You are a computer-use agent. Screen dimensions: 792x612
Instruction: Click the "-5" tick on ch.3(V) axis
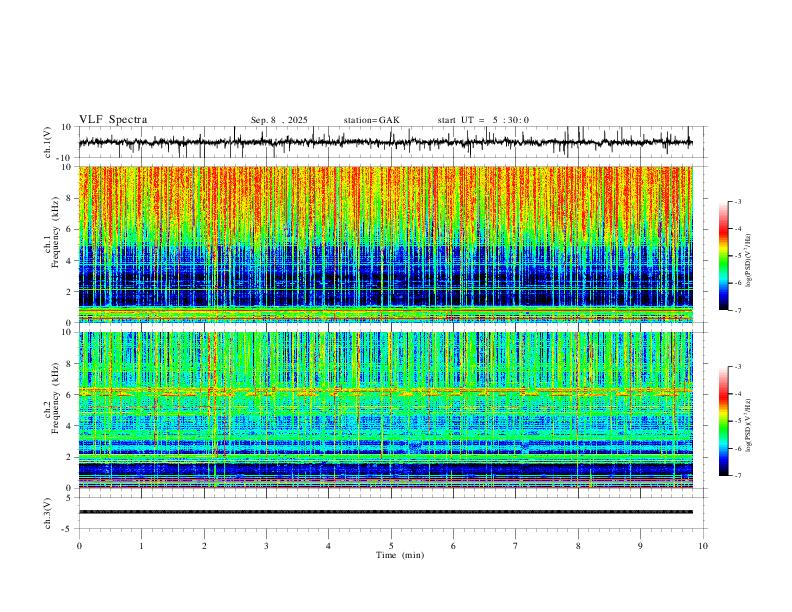pos(68,529)
